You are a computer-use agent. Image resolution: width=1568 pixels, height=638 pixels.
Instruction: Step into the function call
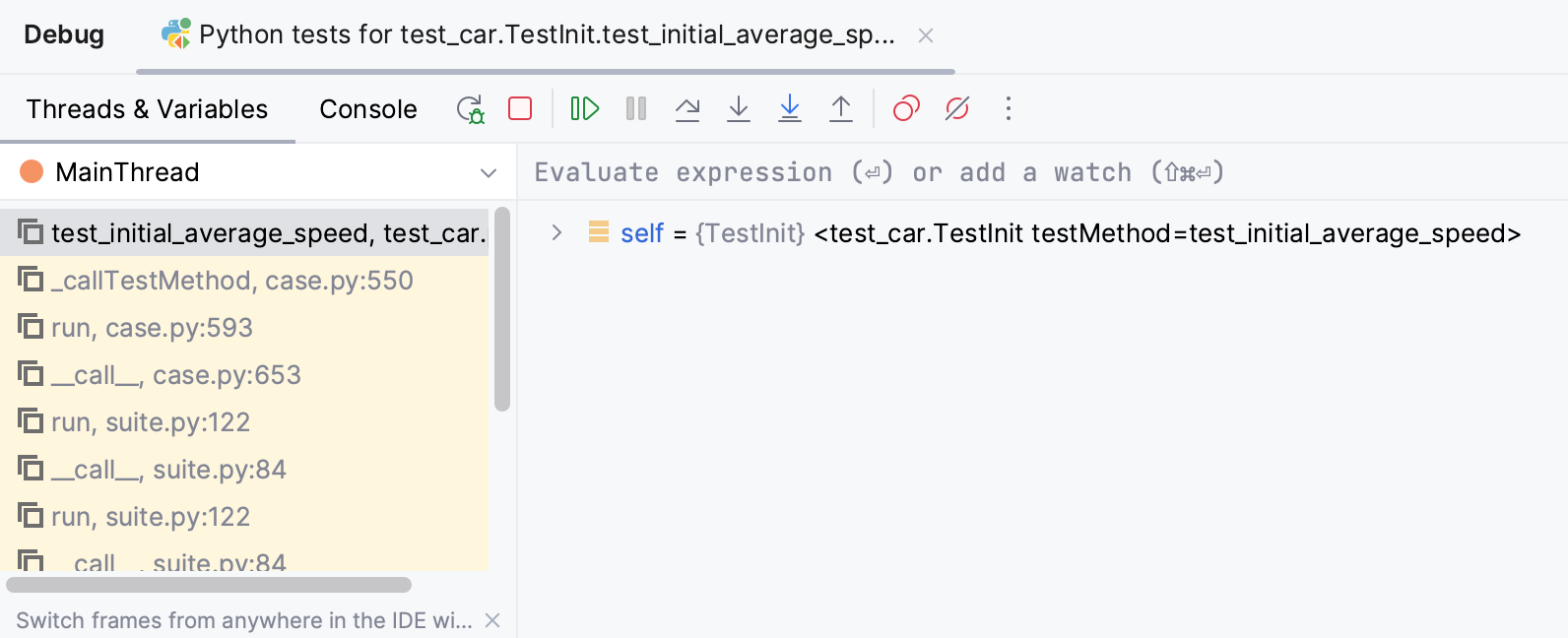point(739,109)
